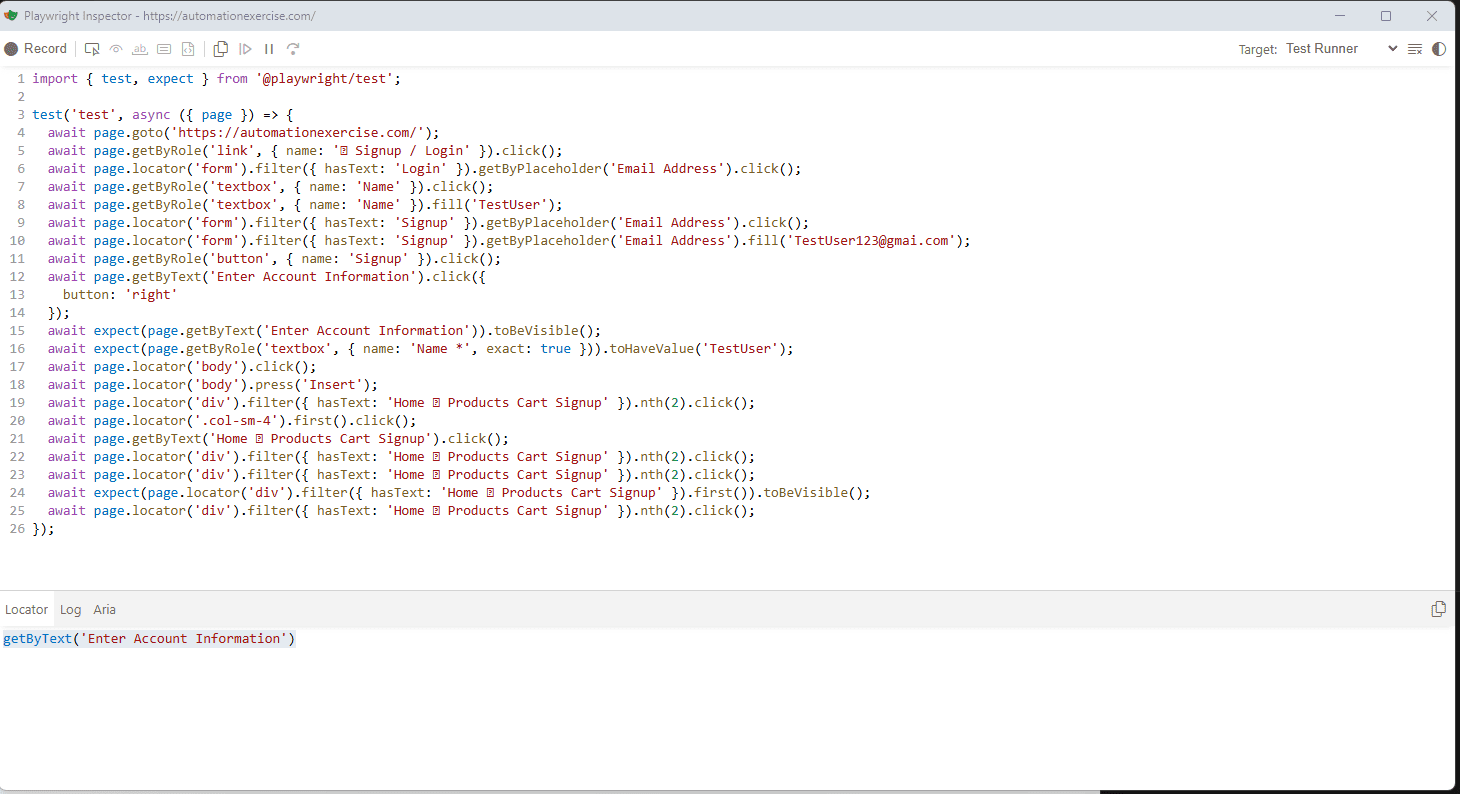
Task: Click into the getByText locator field
Action: (150, 639)
